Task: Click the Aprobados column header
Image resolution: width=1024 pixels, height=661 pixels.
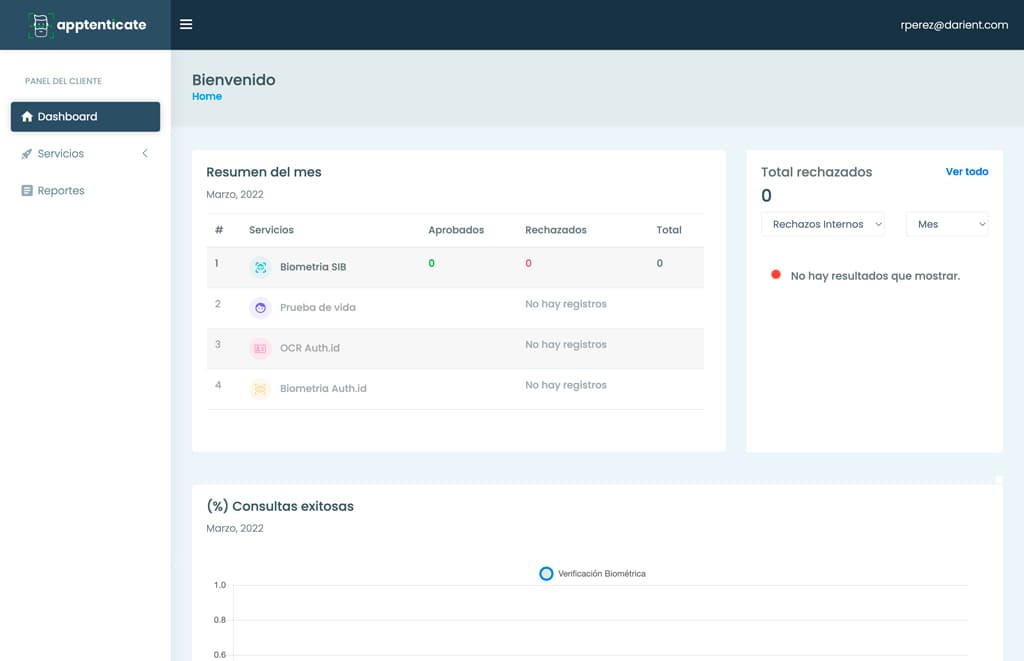Action: [x=456, y=230]
